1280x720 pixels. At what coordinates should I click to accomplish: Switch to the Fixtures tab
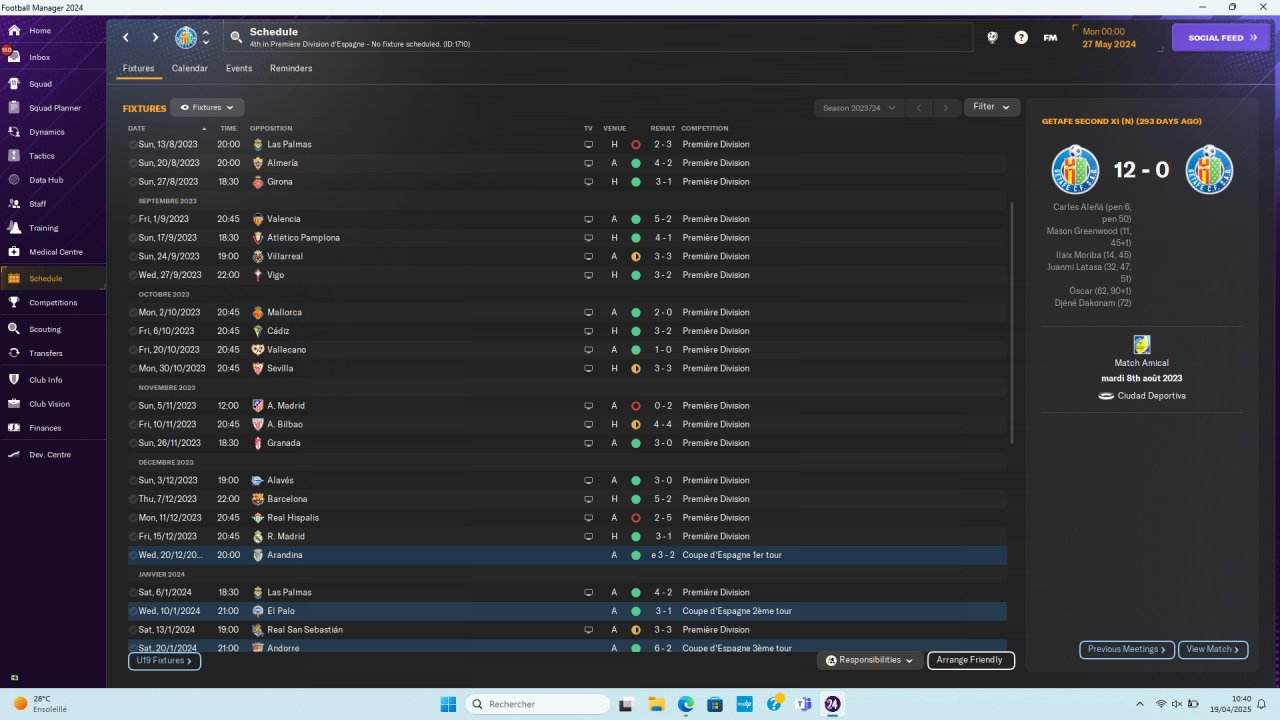click(x=138, y=69)
